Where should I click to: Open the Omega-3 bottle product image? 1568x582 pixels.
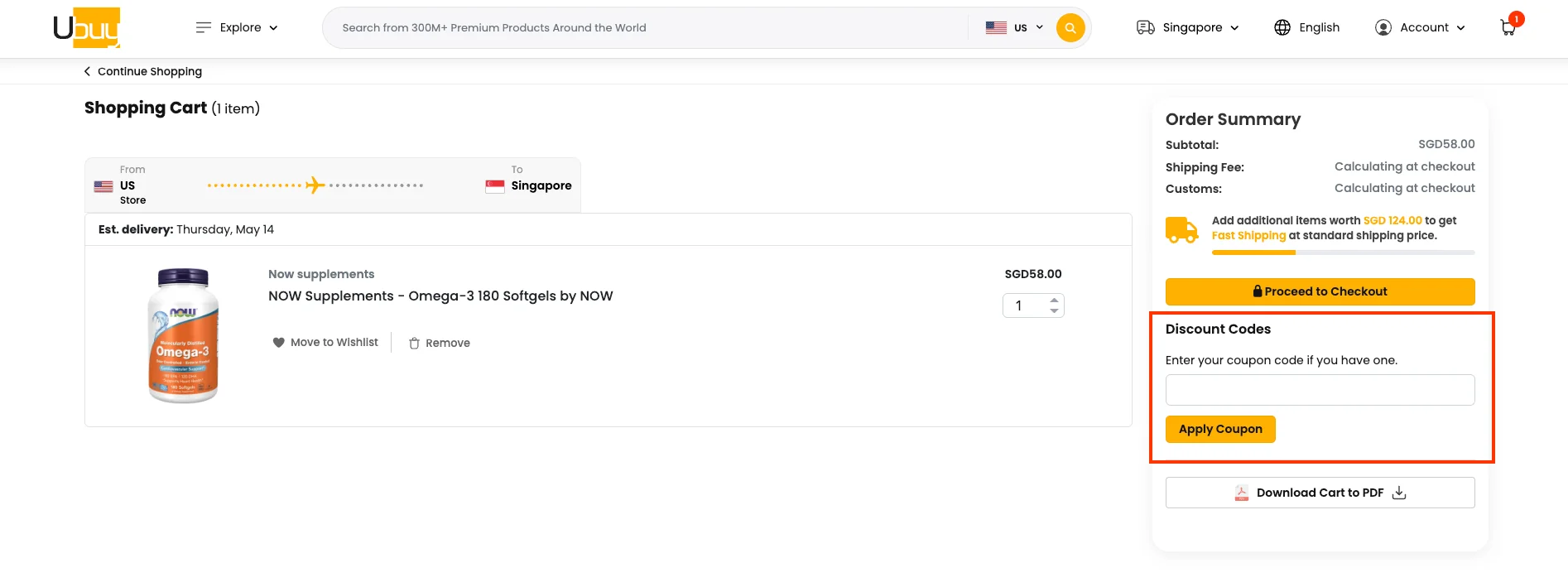pyautogui.click(x=183, y=335)
